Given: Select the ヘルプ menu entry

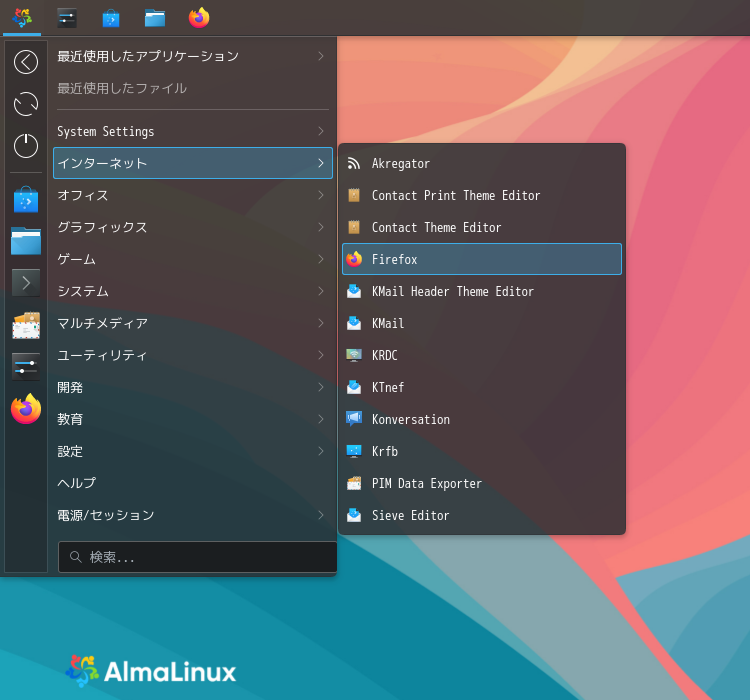Looking at the screenshot, I should [193, 483].
